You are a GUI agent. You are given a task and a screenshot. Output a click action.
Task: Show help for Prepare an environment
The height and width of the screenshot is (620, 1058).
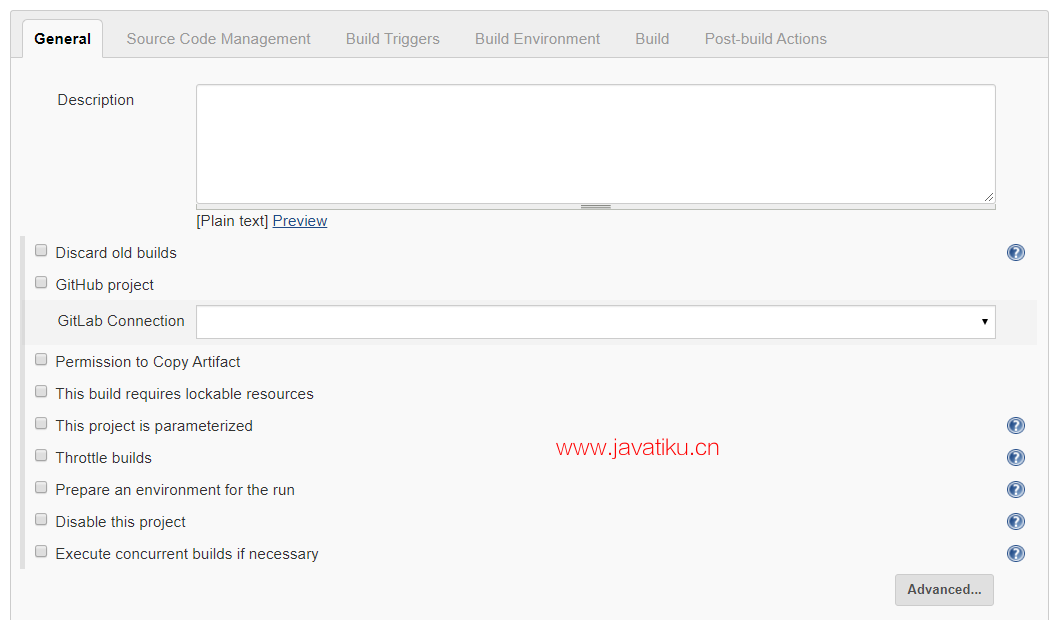(x=1015, y=490)
